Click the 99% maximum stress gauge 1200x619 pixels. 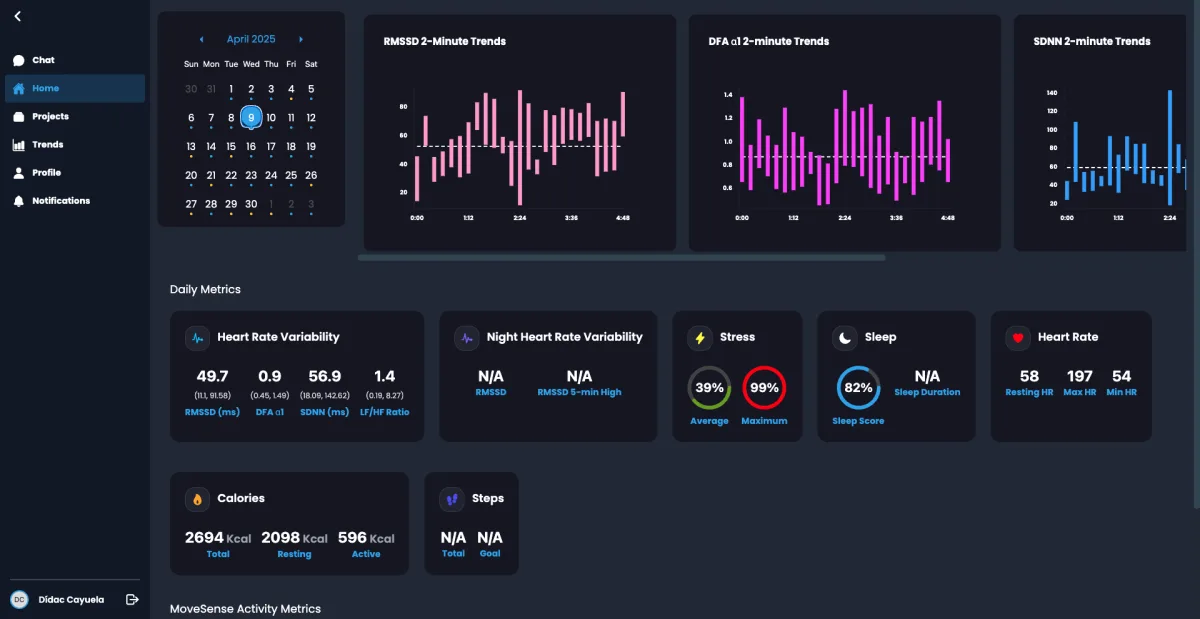[764, 388]
